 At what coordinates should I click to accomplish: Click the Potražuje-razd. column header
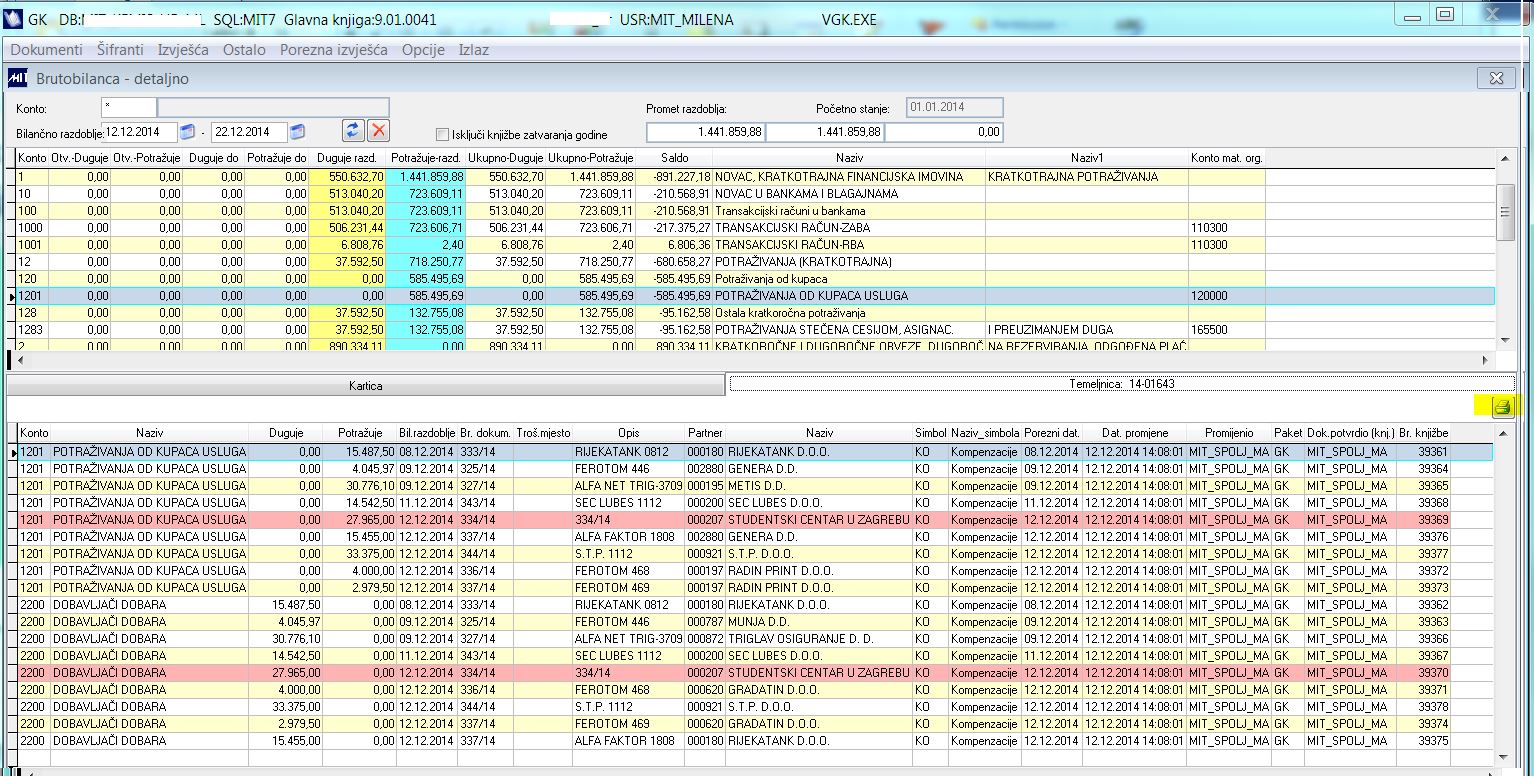tap(425, 158)
